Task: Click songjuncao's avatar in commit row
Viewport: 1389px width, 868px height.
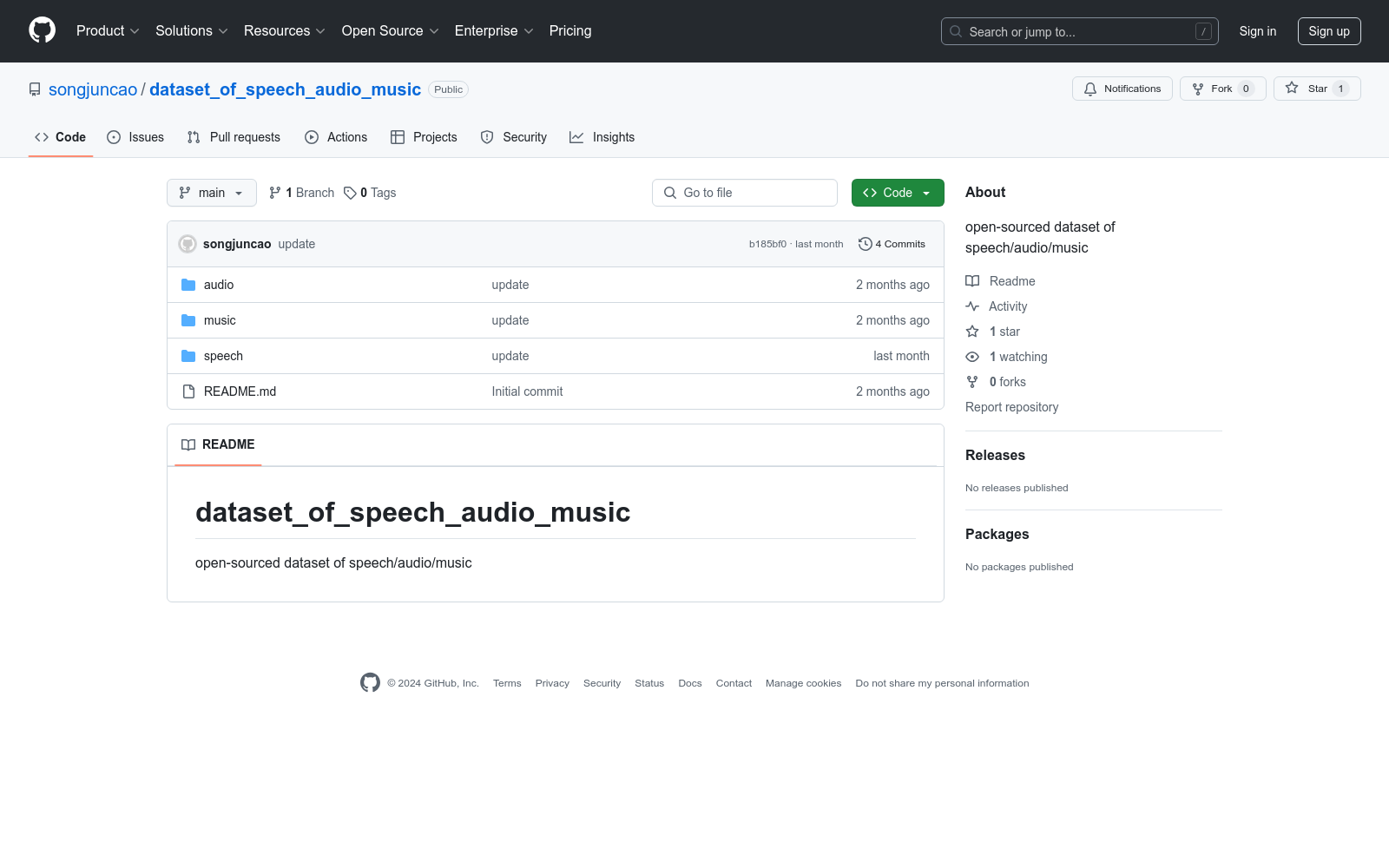Action: 188,244
